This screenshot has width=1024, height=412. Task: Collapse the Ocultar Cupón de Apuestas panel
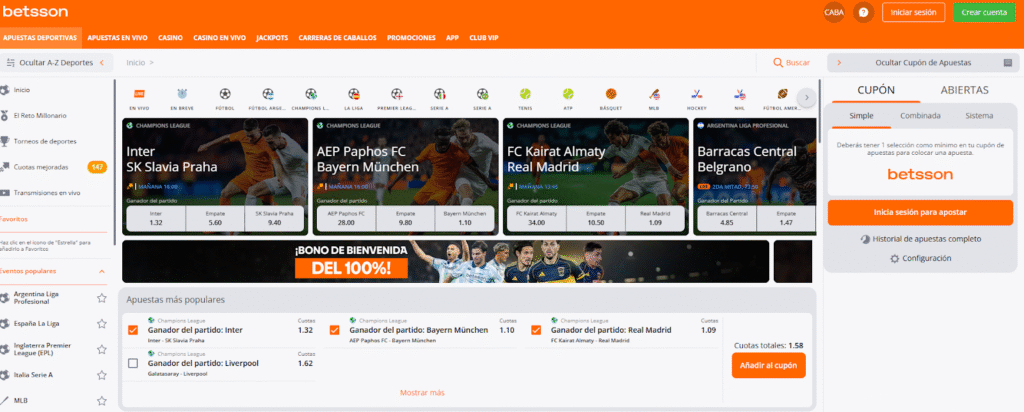coord(923,63)
